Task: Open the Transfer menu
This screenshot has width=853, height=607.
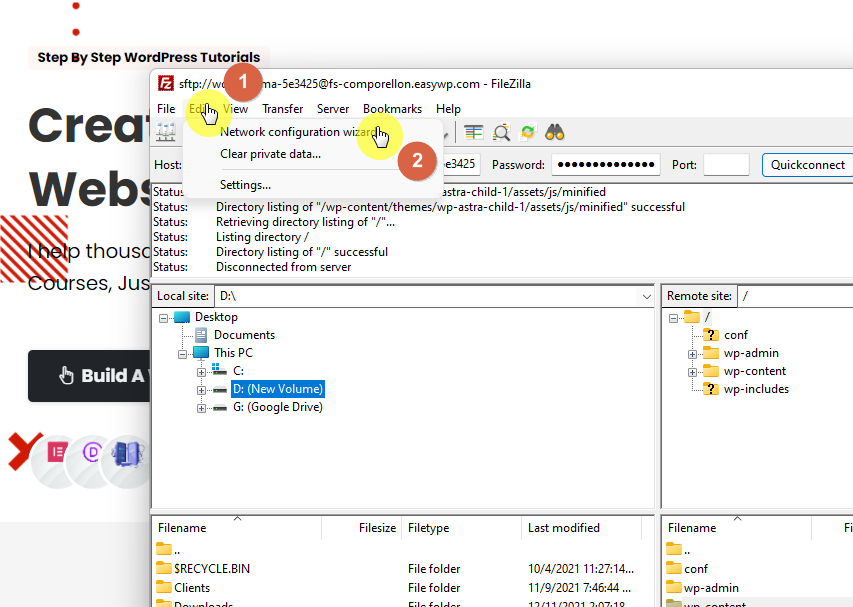Action: (x=282, y=109)
